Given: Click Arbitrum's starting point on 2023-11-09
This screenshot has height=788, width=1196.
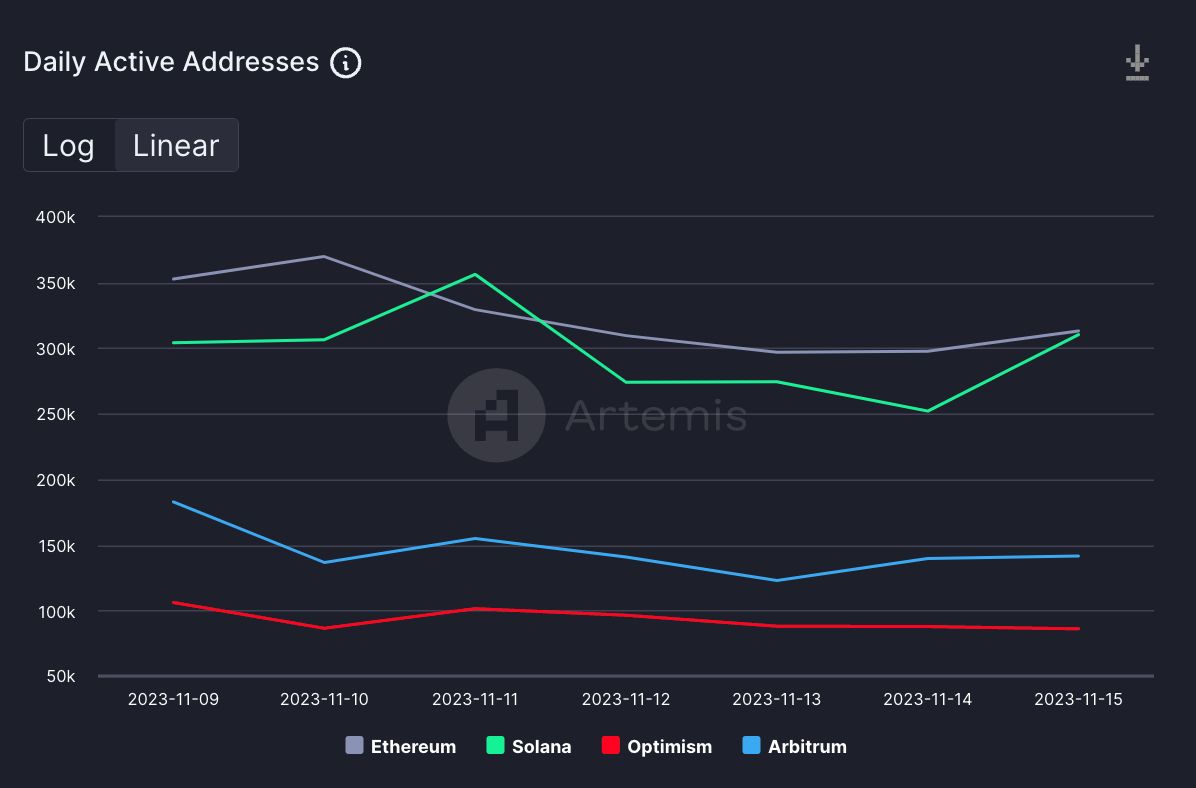Looking at the screenshot, I should tap(174, 502).
